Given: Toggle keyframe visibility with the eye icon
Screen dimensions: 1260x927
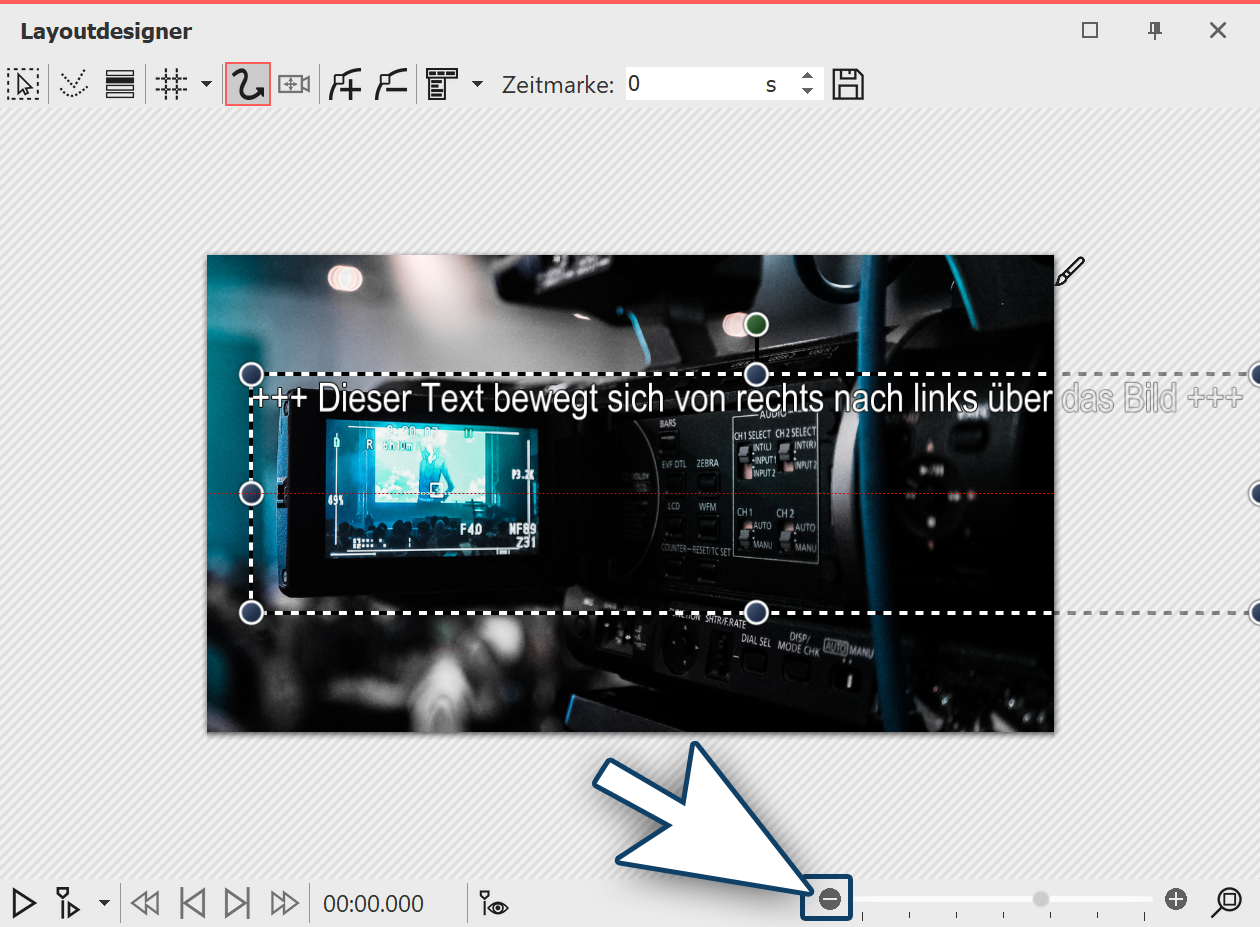Looking at the screenshot, I should [492, 903].
